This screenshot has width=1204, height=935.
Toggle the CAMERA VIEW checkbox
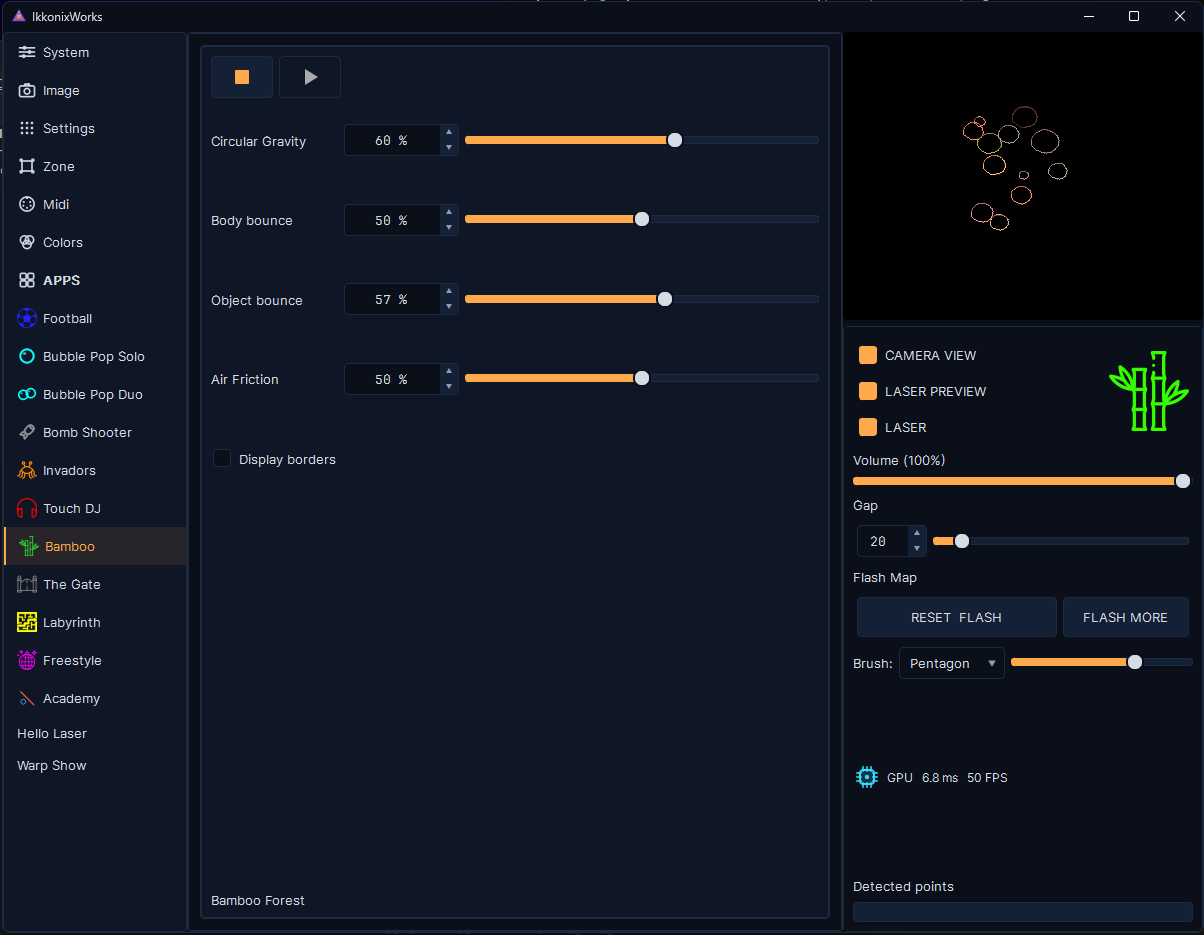[868, 355]
